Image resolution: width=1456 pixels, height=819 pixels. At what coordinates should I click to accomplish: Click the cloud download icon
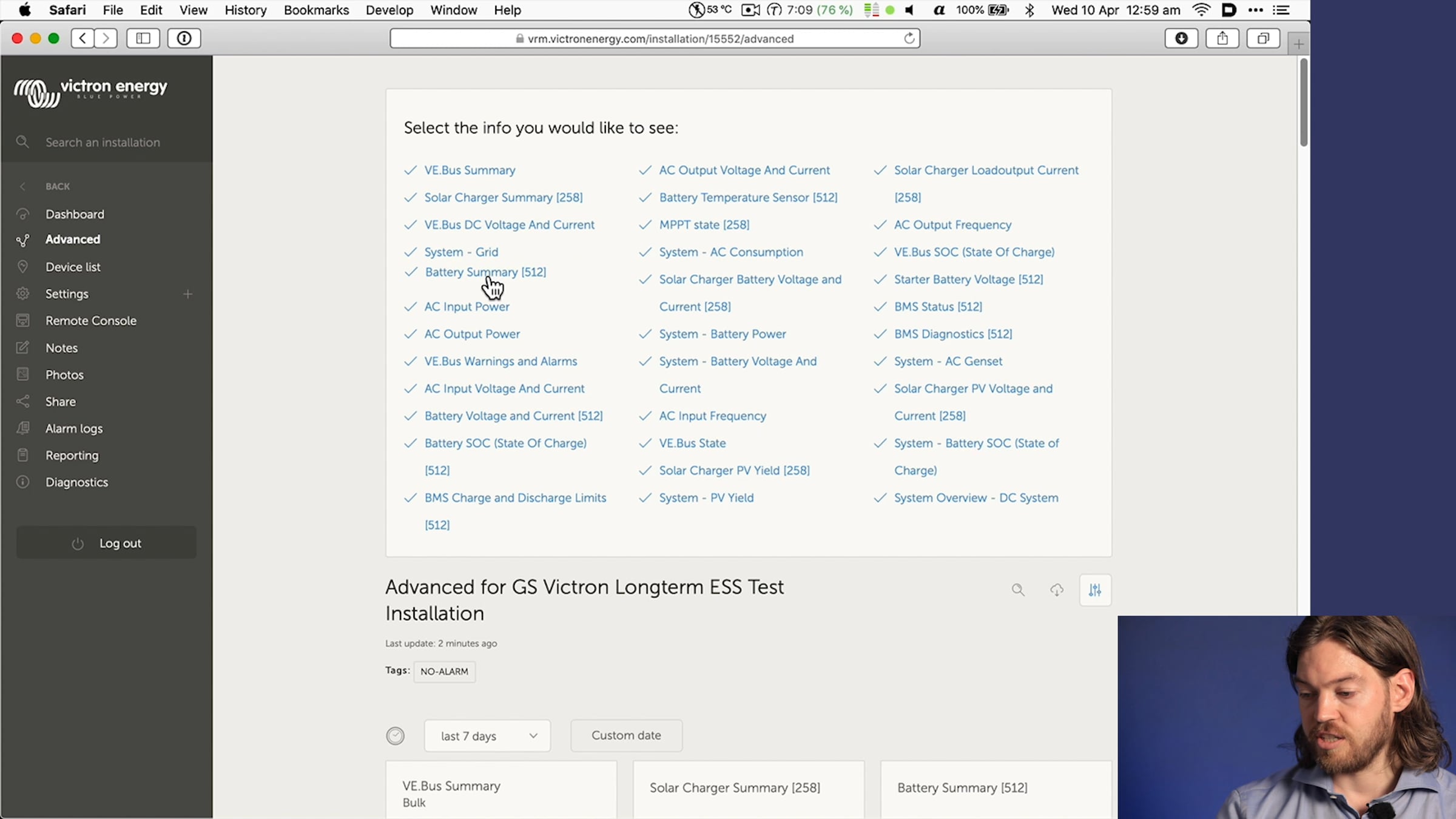[1057, 590]
